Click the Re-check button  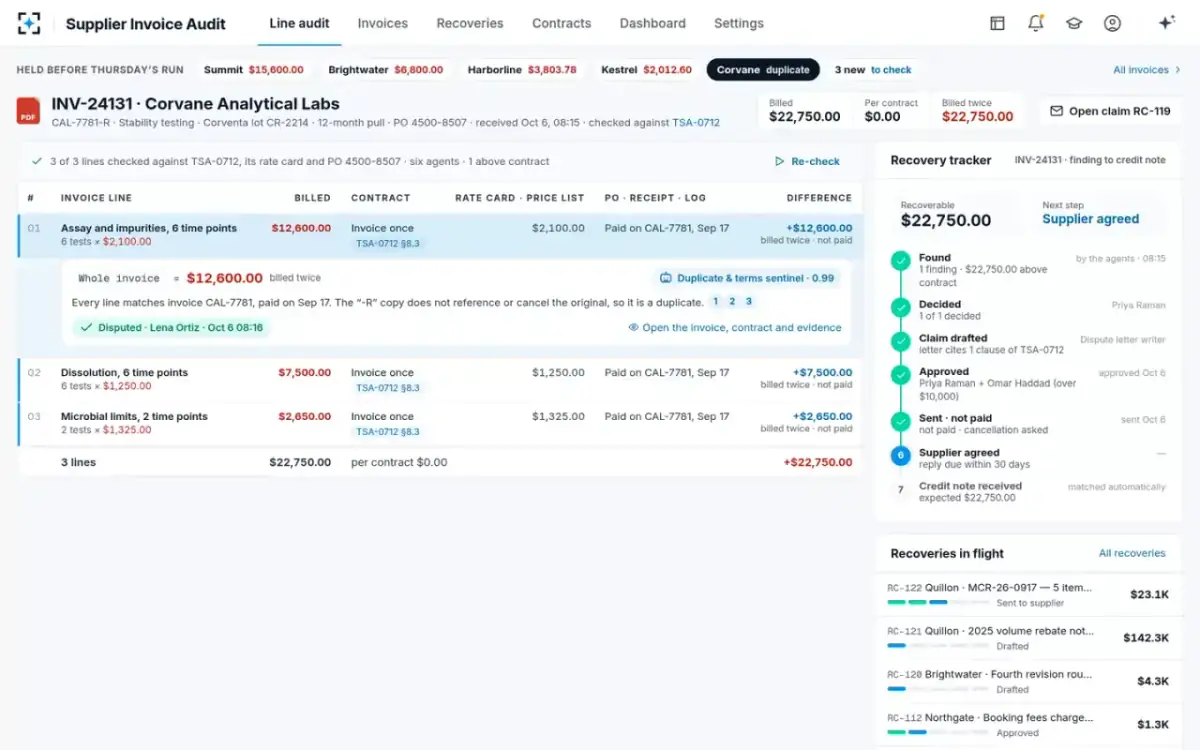(808, 161)
